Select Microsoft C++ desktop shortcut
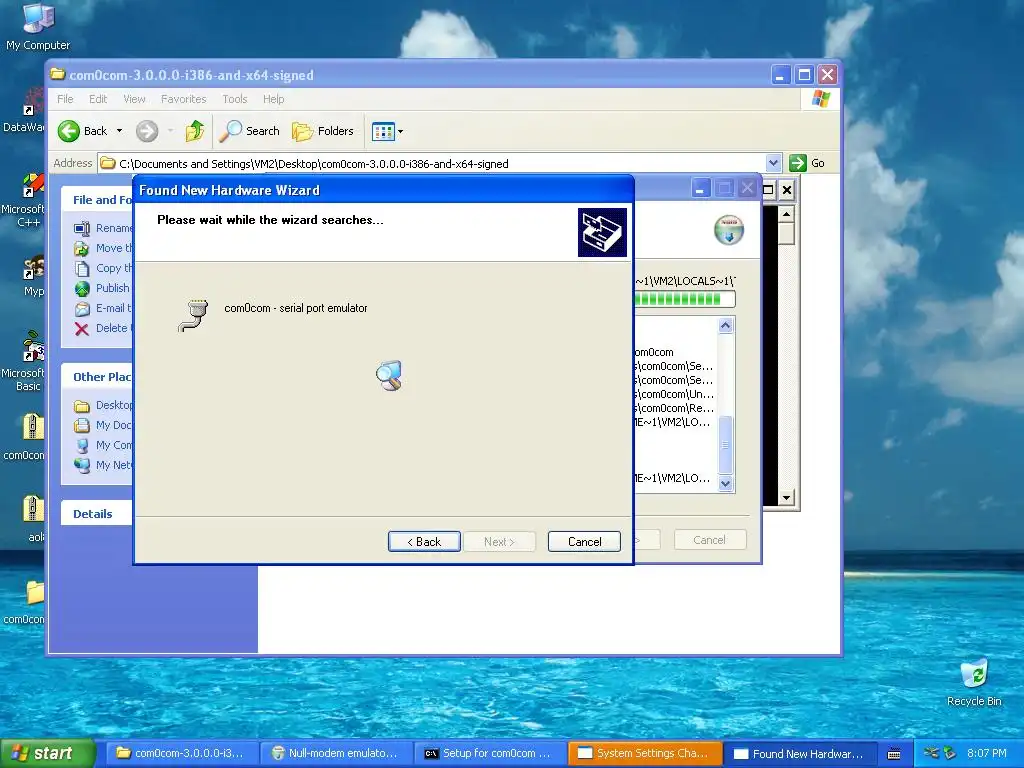Viewport: 1024px width, 768px height. click(26, 200)
